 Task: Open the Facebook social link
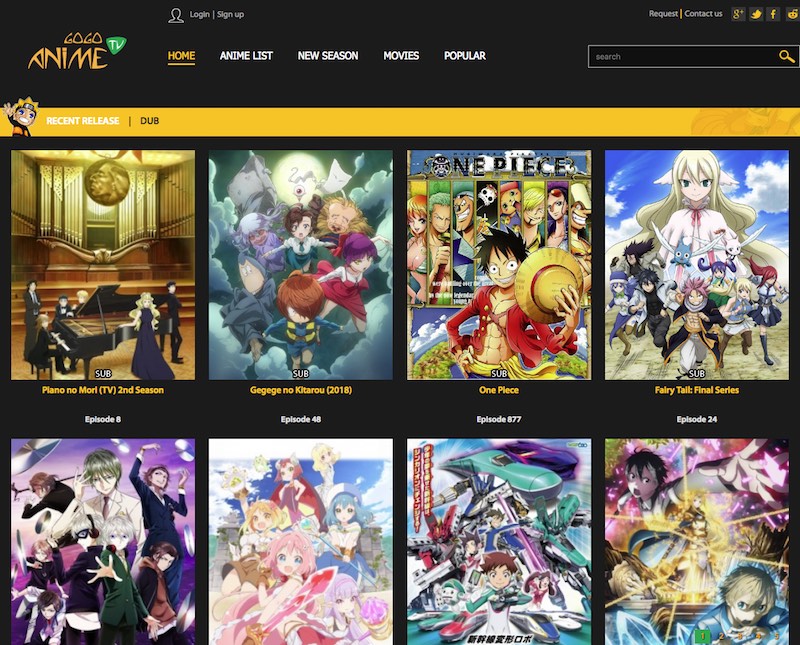[773, 14]
